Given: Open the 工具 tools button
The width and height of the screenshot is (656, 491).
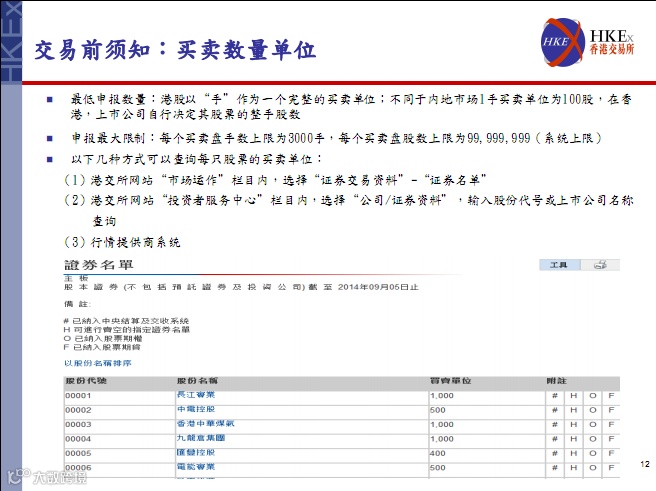Looking at the screenshot, I should [559, 265].
